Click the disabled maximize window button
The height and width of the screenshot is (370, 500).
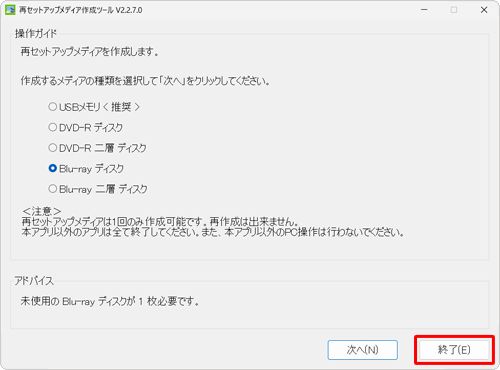pyautogui.click(x=454, y=10)
